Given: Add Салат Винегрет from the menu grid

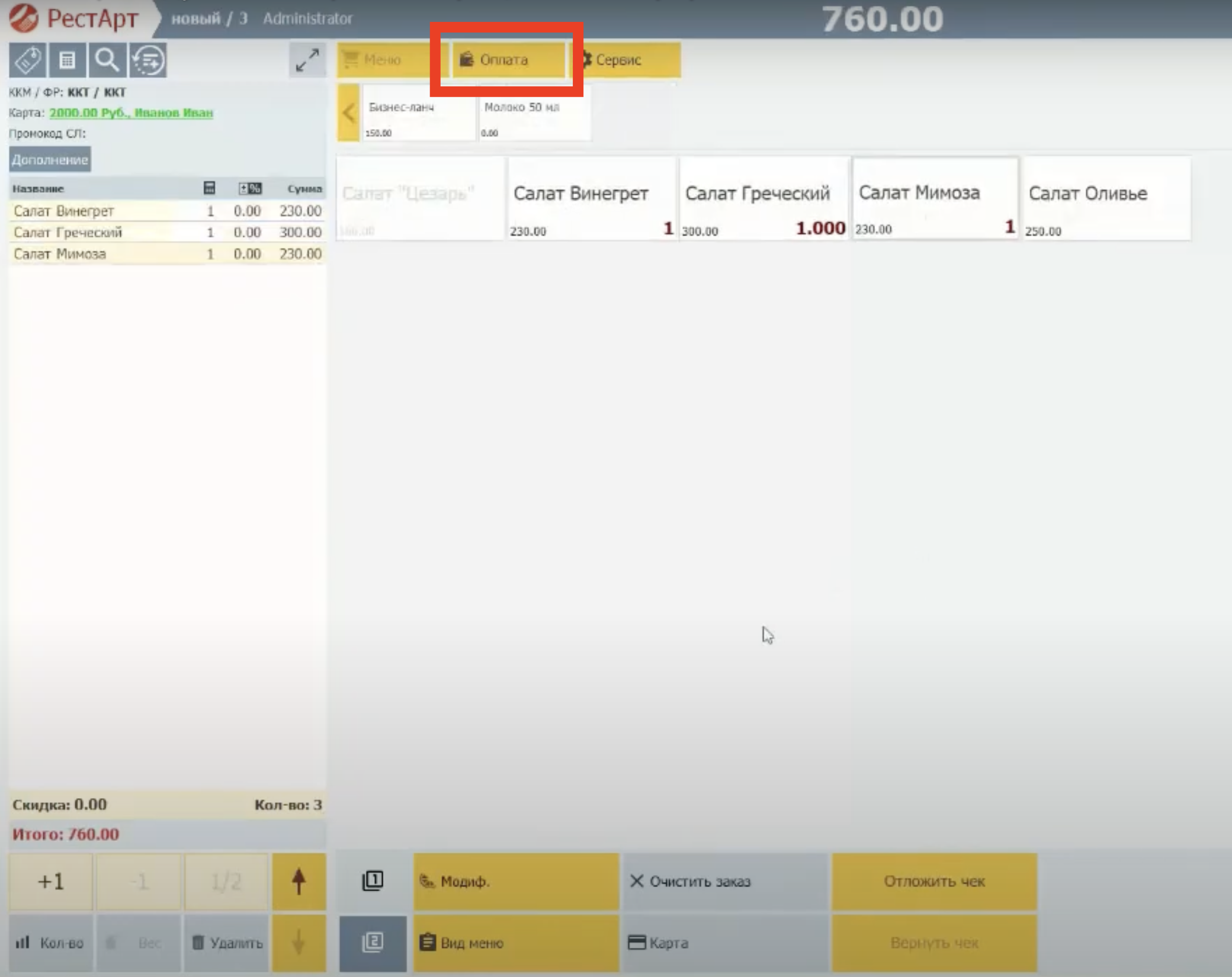Looking at the screenshot, I should click(x=592, y=199).
